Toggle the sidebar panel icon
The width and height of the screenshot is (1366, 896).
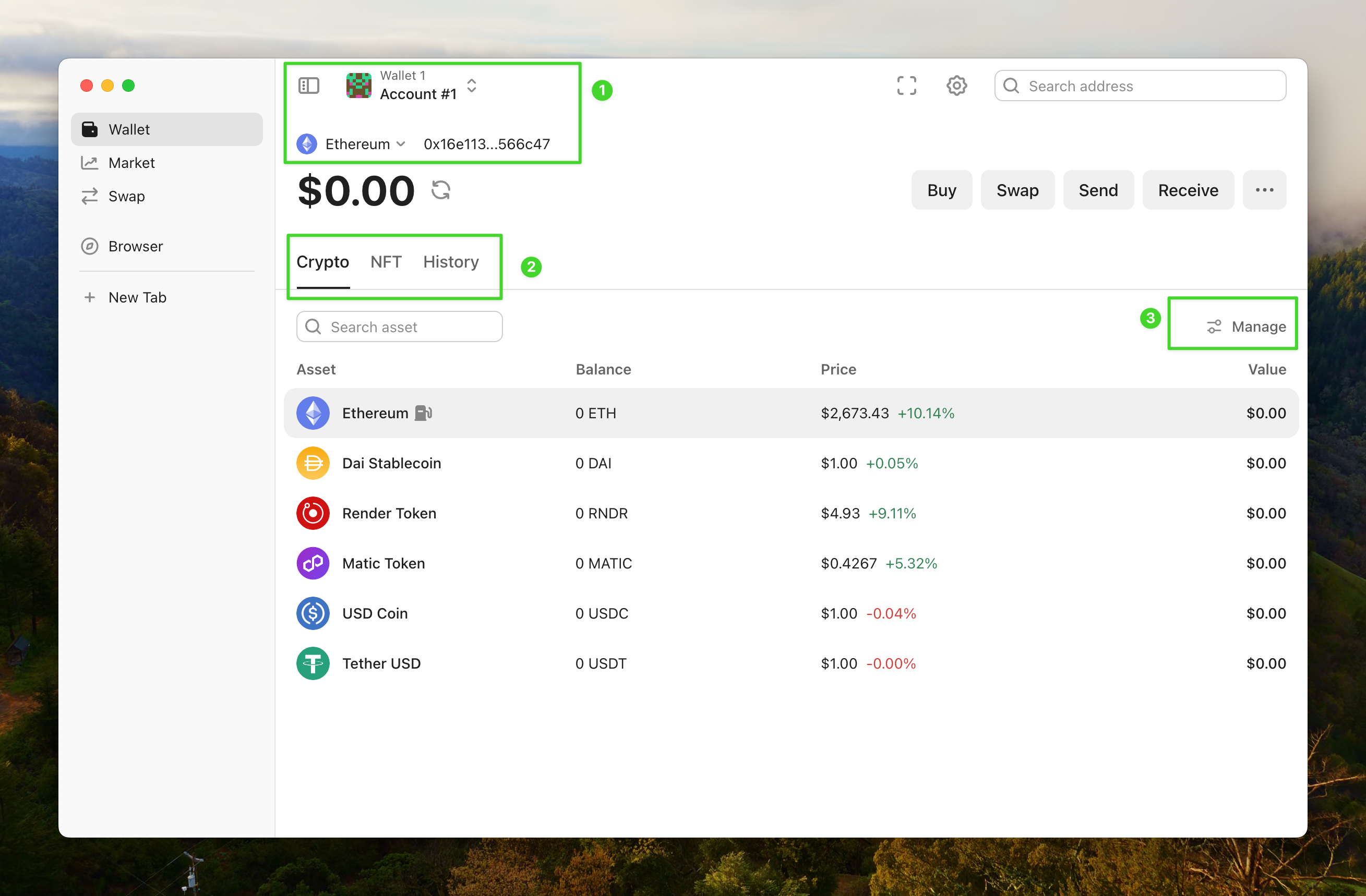coord(309,86)
